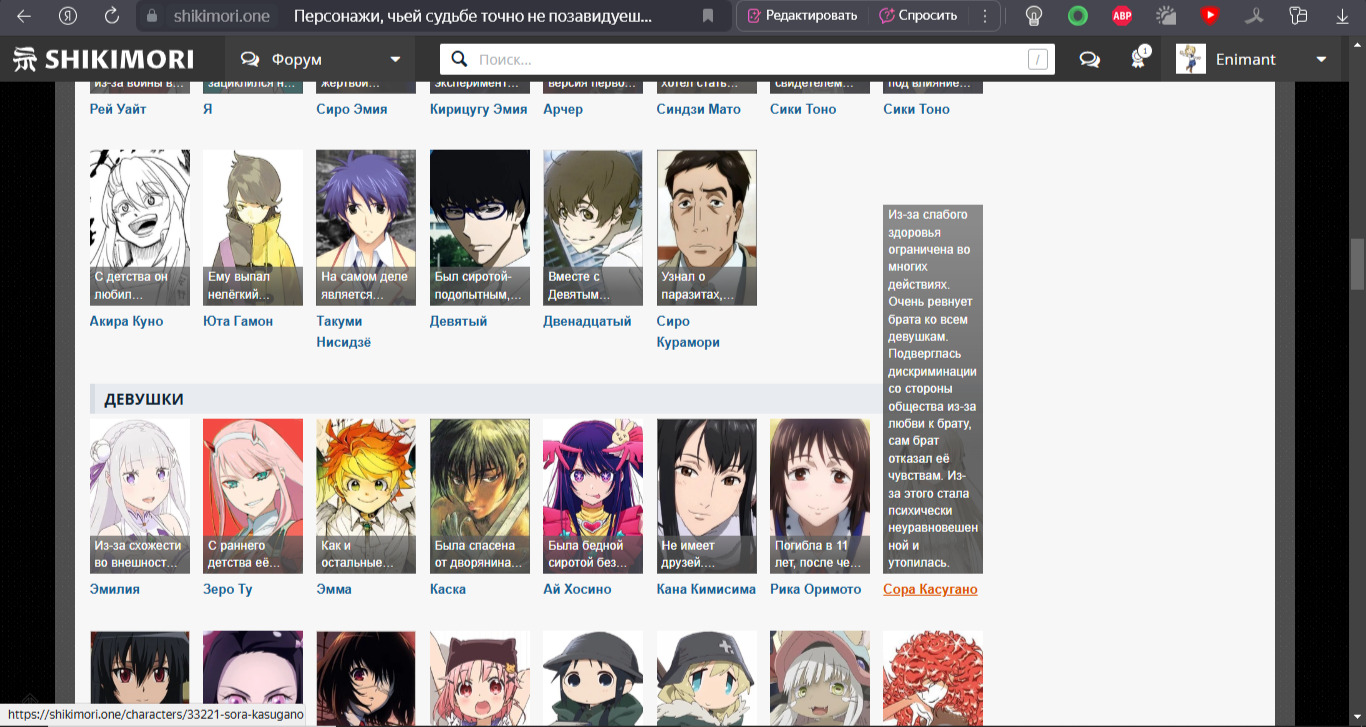Click the YouTube extension icon
Image resolution: width=1366 pixels, height=727 pixels.
click(x=1210, y=16)
